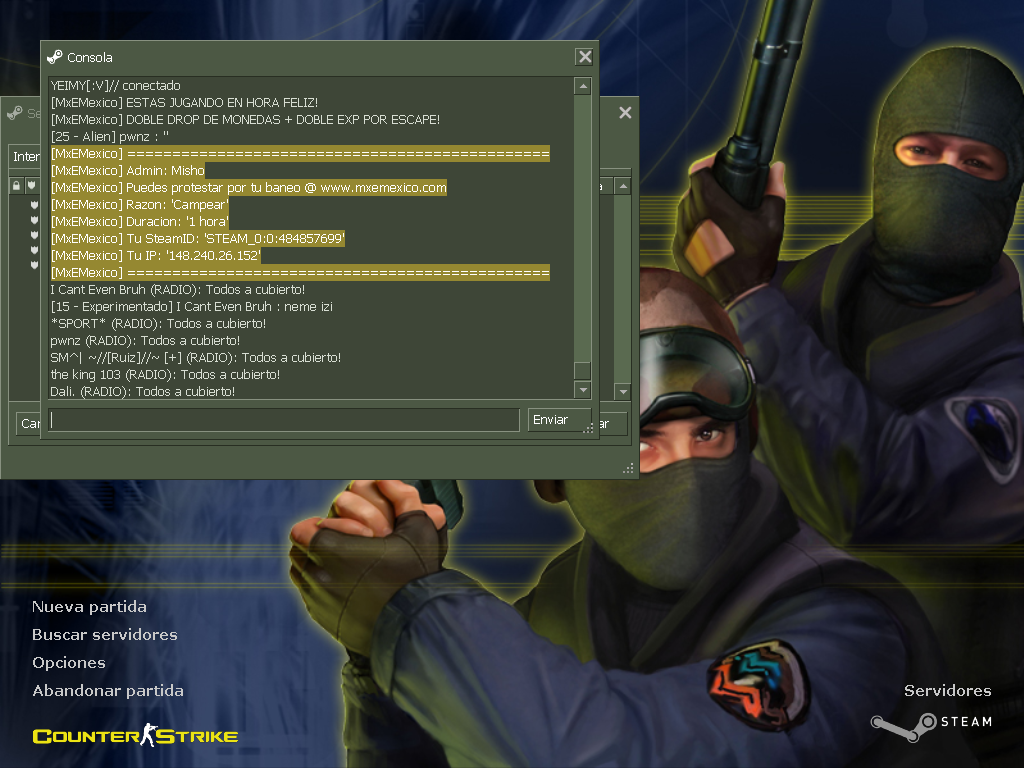Click the "Razon: 'Campear'" console line
This screenshot has height=768, width=1024.
140,204
